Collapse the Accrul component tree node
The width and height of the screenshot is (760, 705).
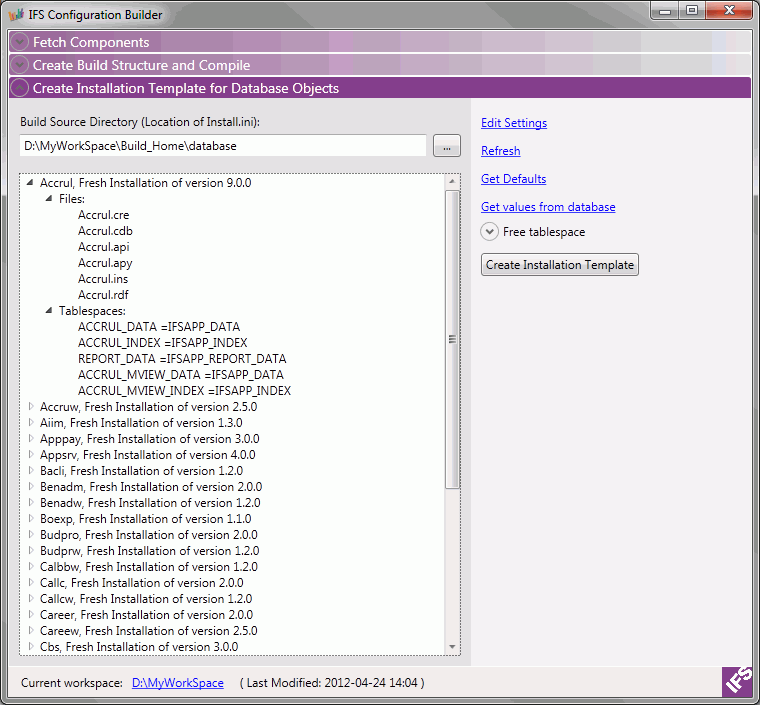tap(30, 183)
